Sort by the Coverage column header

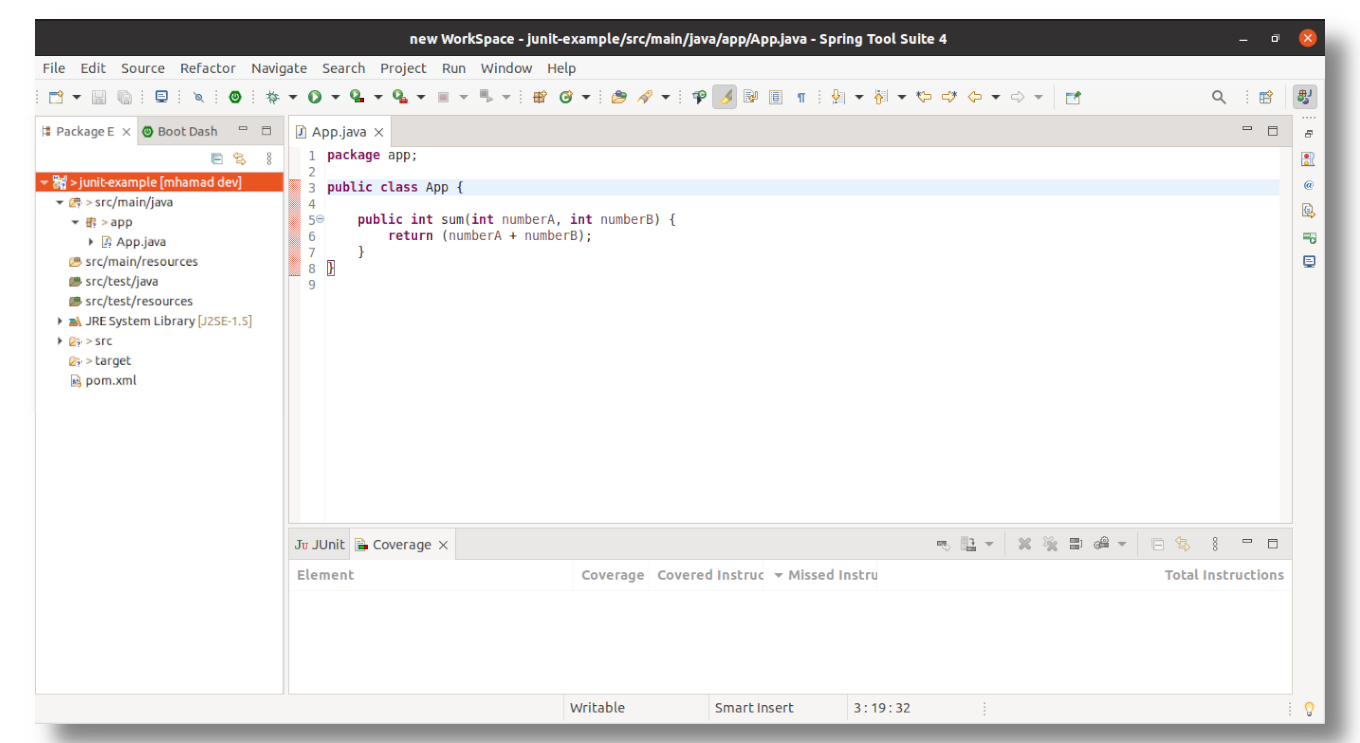(x=612, y=575)
